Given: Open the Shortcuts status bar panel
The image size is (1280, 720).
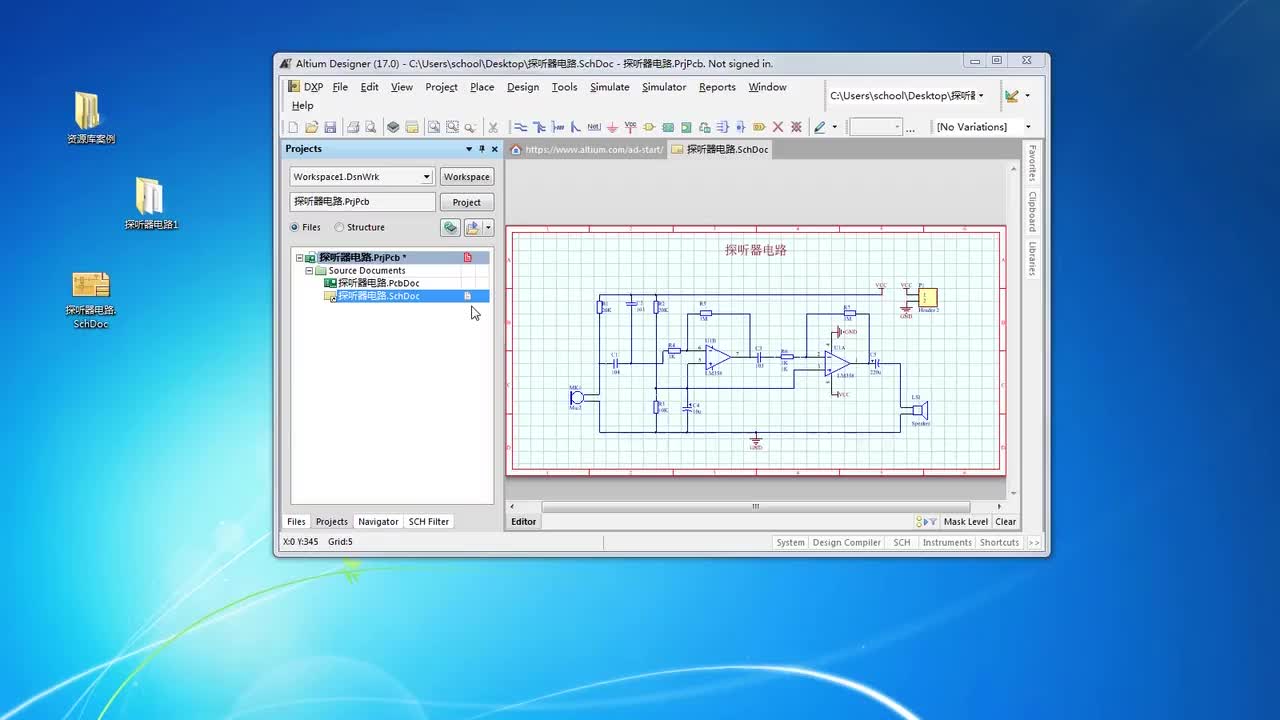Looking at the screenshot, I should (x=999, y=542).
